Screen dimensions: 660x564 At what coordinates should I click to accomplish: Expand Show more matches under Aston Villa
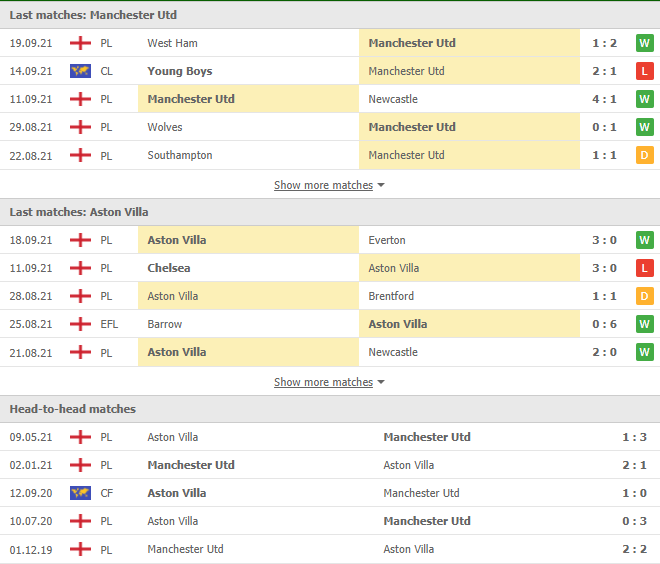pos(323,382)
